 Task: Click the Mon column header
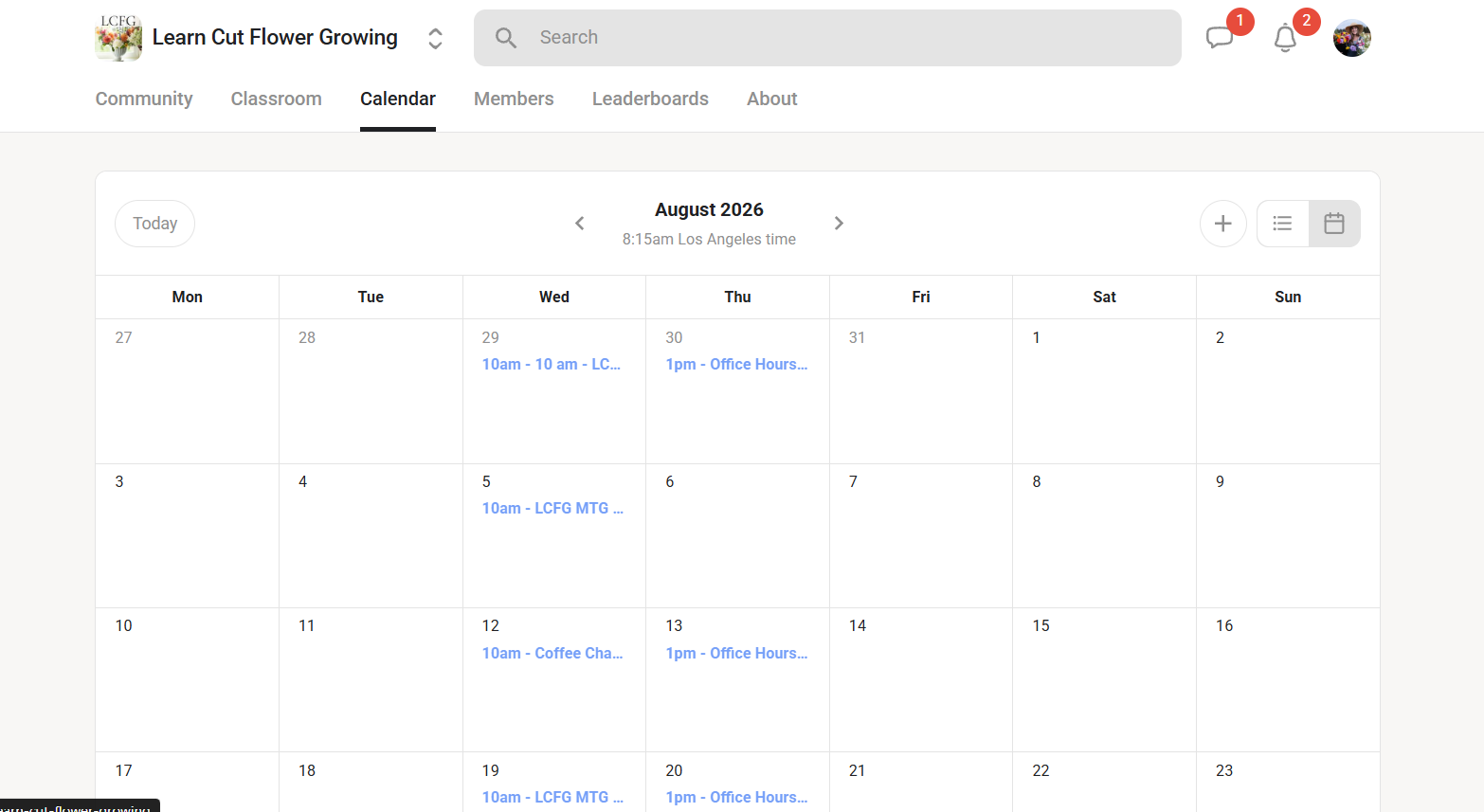(x=187, y=298)
